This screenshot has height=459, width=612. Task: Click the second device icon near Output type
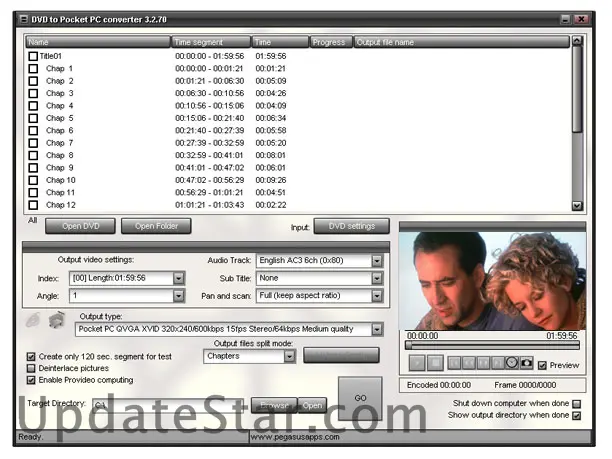pyautogui.click(x=57, y=319)
